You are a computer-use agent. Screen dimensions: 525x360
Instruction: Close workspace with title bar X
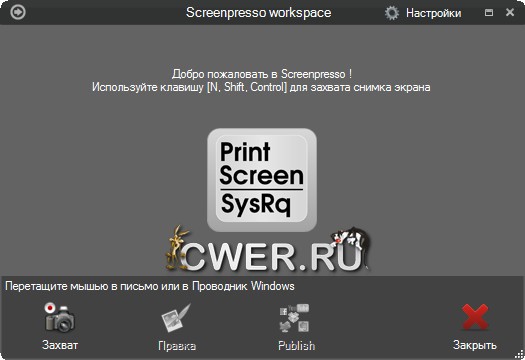coord(510,12)
